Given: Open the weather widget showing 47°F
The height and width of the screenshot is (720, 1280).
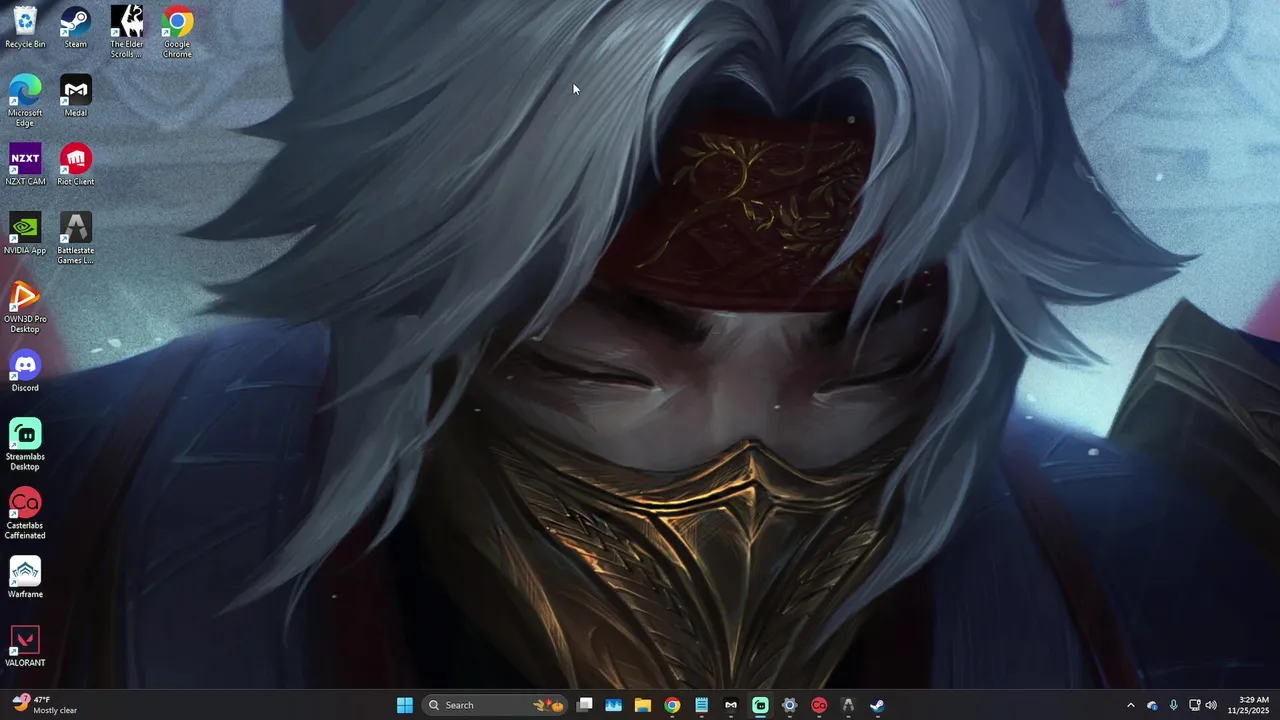Looking at the screenshot, I should (45, 705).
